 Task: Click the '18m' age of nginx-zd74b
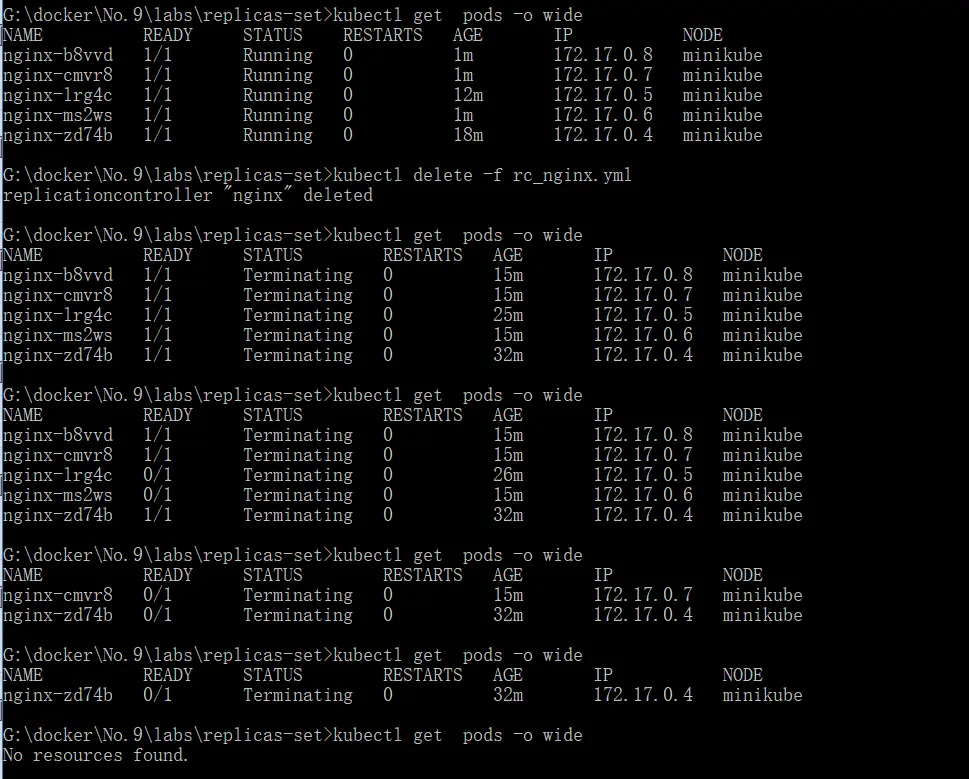pos(468,135)
